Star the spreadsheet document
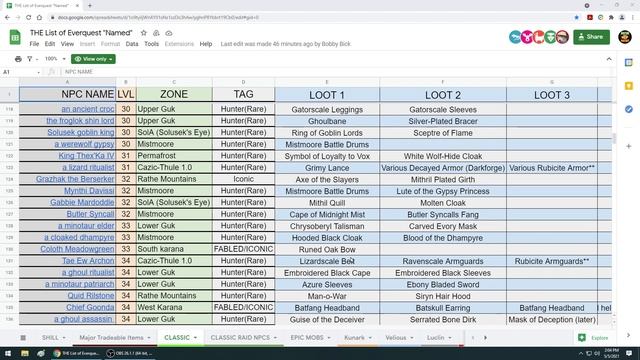The width and height of the screenshot is (640, 360). [144, 33]
